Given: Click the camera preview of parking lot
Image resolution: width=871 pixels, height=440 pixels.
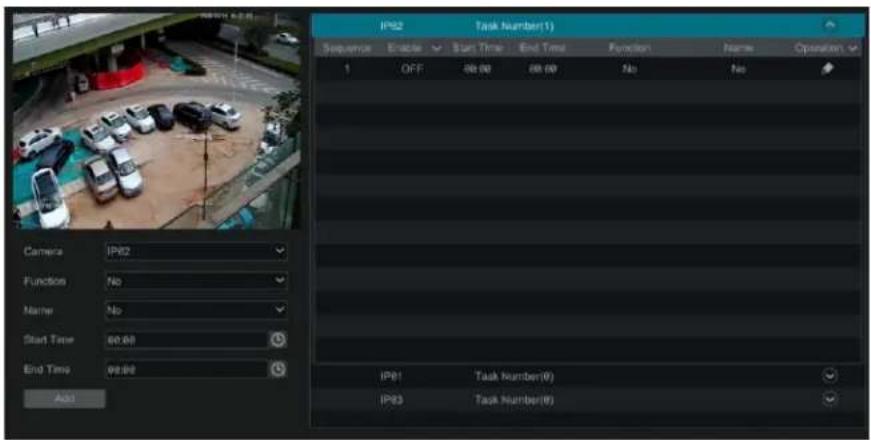Looking at the screenshot, I should 156,121.
